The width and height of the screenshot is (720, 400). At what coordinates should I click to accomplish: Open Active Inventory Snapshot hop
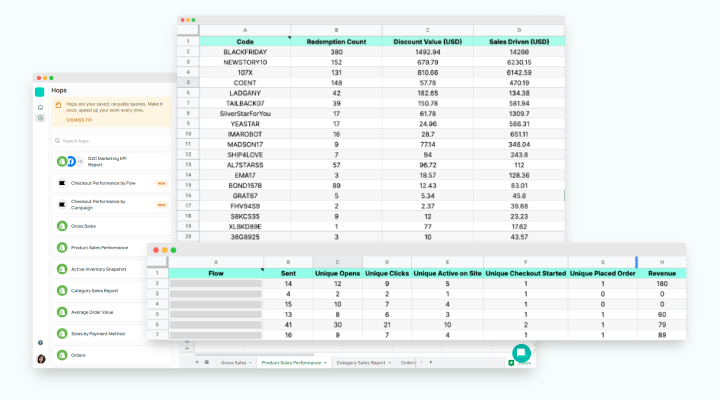(x=99, y=269)
